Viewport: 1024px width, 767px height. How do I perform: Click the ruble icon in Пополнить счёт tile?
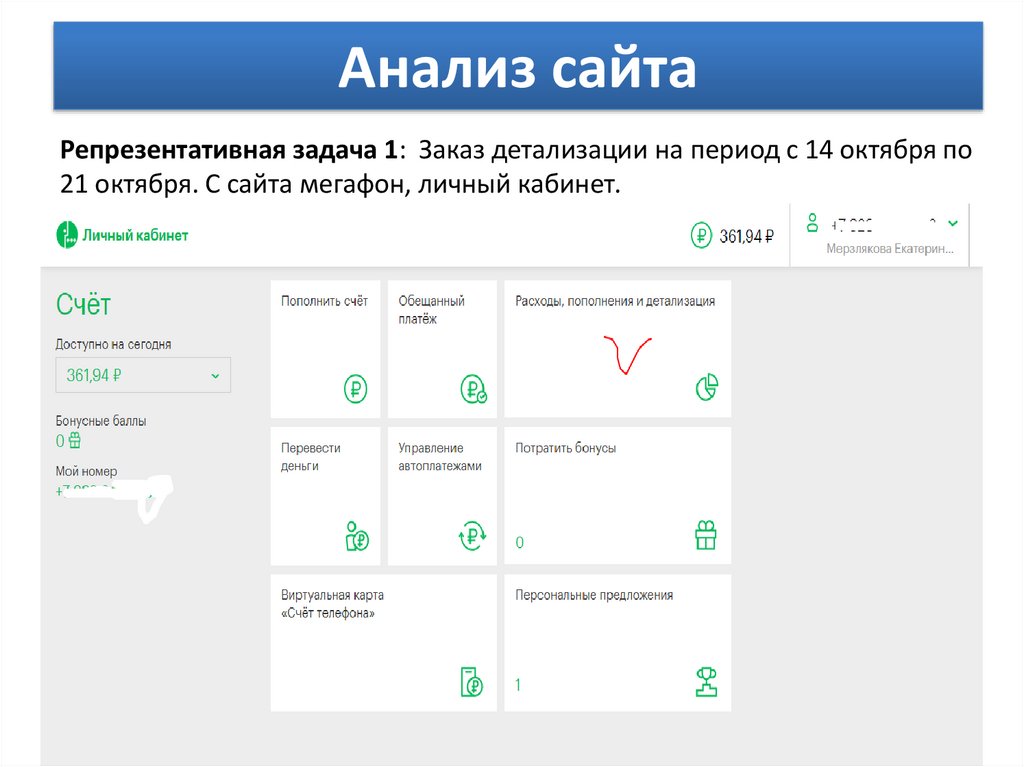[355, 389]
